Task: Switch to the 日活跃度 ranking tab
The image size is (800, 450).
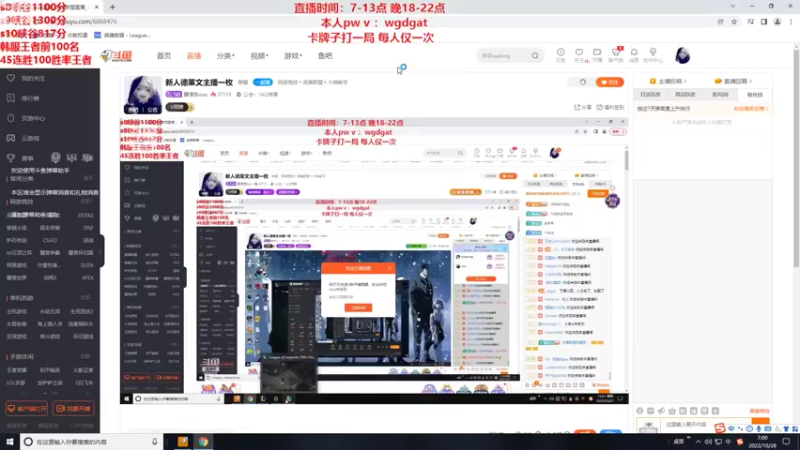Action: [651, 94]
